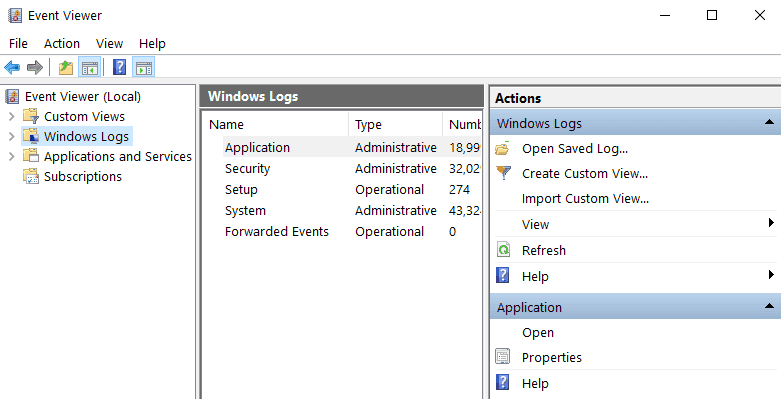
Task: Select the Security log row
Action: [x=351, y=168]
